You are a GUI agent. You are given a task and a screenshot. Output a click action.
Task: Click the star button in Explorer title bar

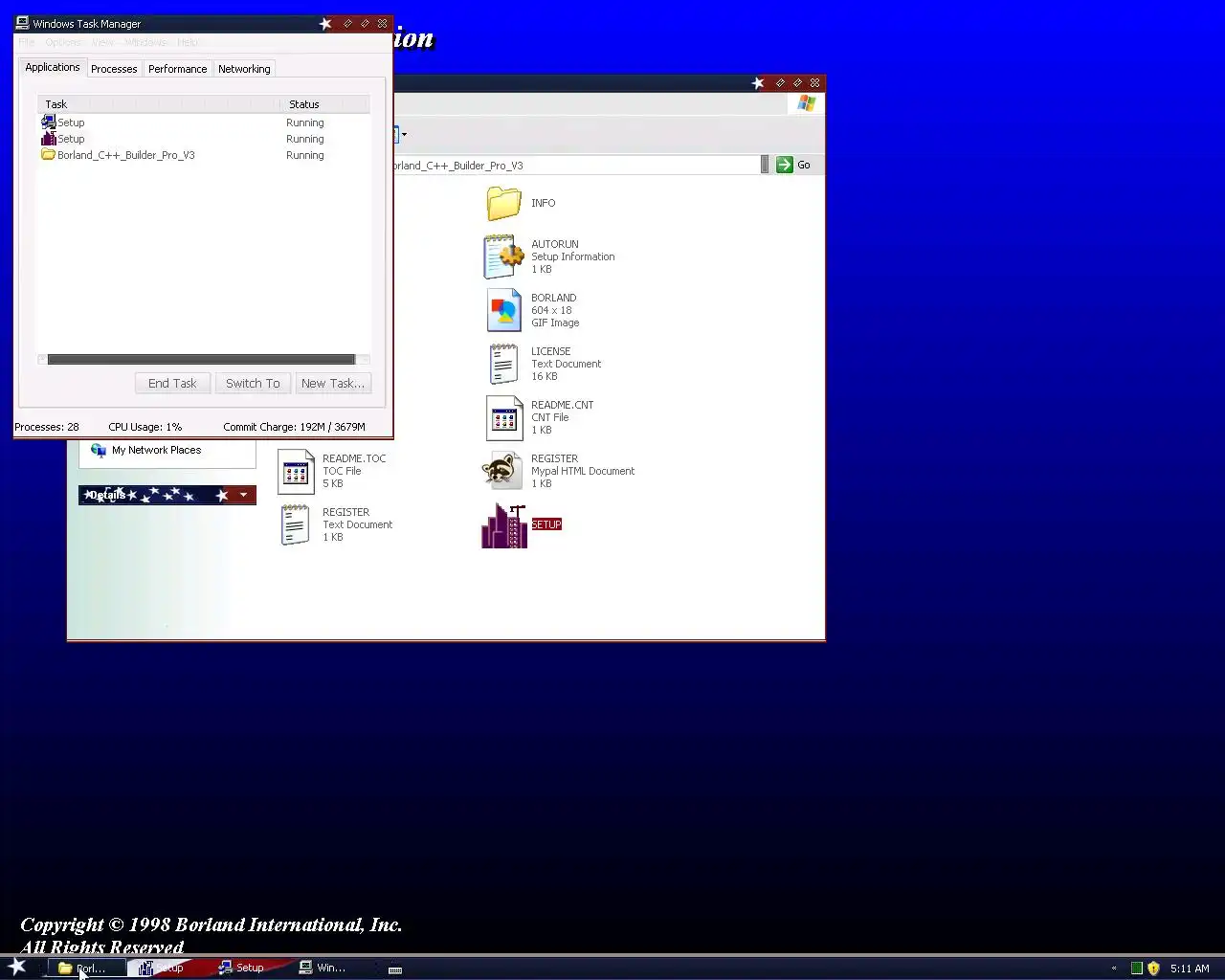pyautogui.click(x=758, y=83)
